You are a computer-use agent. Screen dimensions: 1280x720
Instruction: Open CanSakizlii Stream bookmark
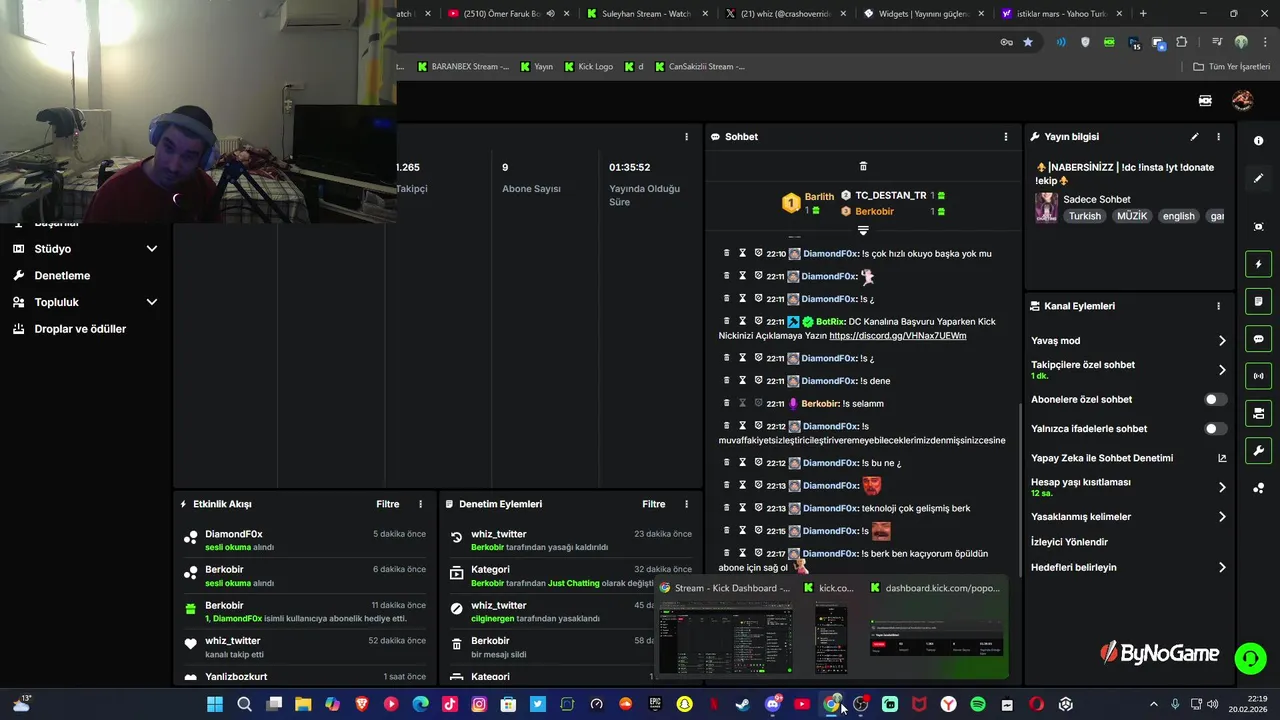(x=700, y=67)
